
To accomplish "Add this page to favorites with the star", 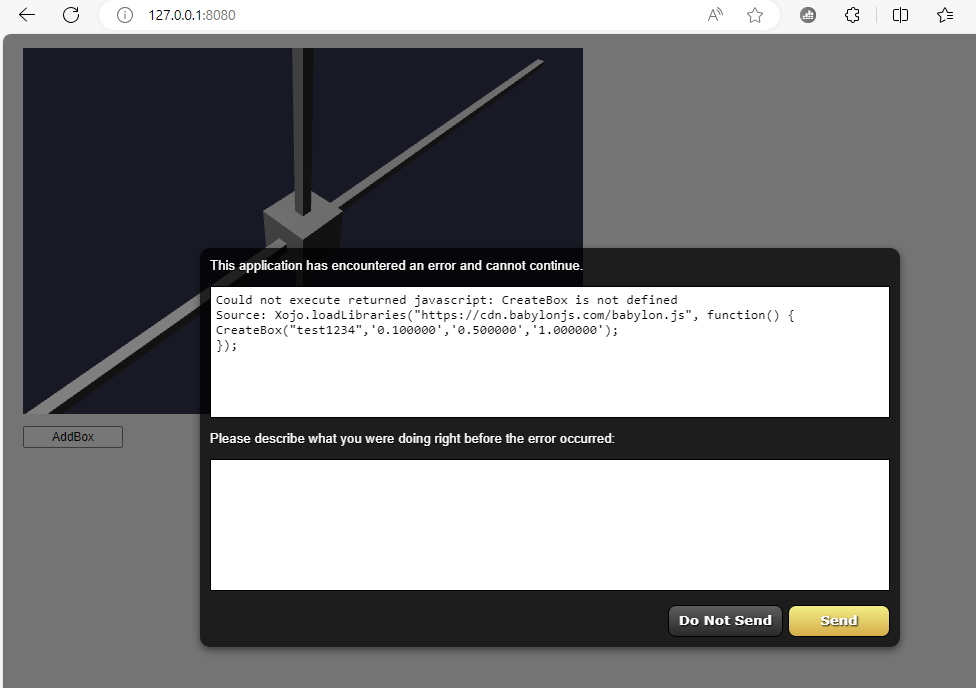I will tap(755, 15).
